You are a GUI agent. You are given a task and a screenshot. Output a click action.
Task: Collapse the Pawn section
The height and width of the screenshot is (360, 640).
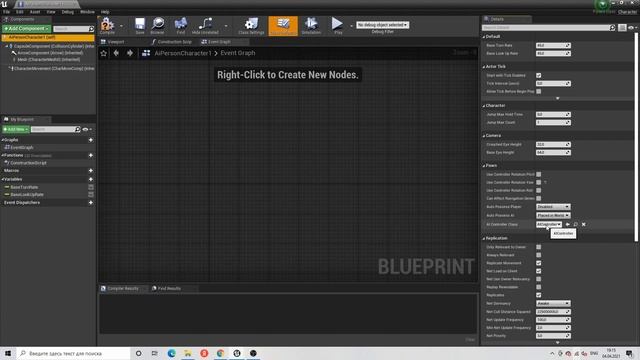coord(484,166)
